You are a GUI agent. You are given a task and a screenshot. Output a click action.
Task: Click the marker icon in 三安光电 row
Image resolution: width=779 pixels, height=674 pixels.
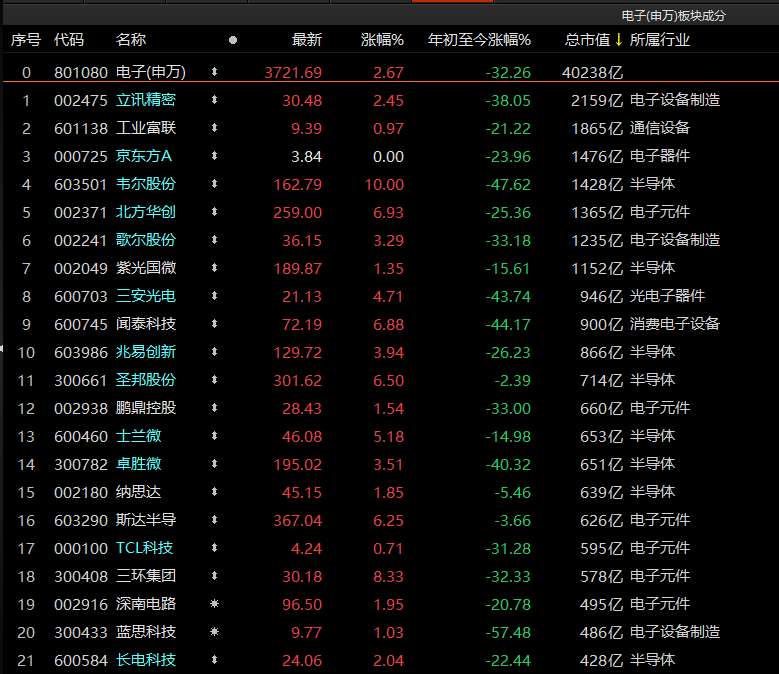point(214,296)
